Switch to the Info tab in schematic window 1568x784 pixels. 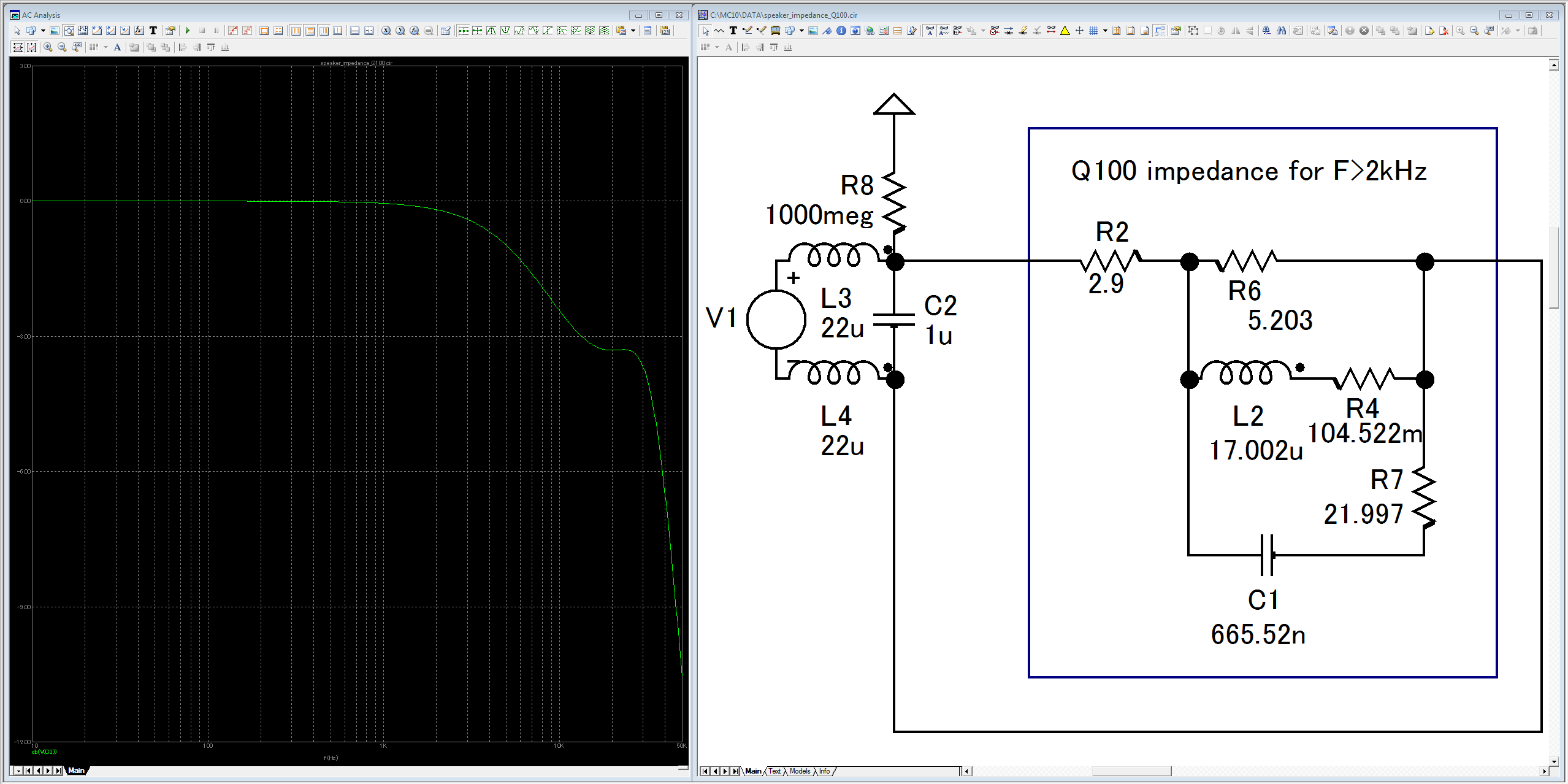825,771
